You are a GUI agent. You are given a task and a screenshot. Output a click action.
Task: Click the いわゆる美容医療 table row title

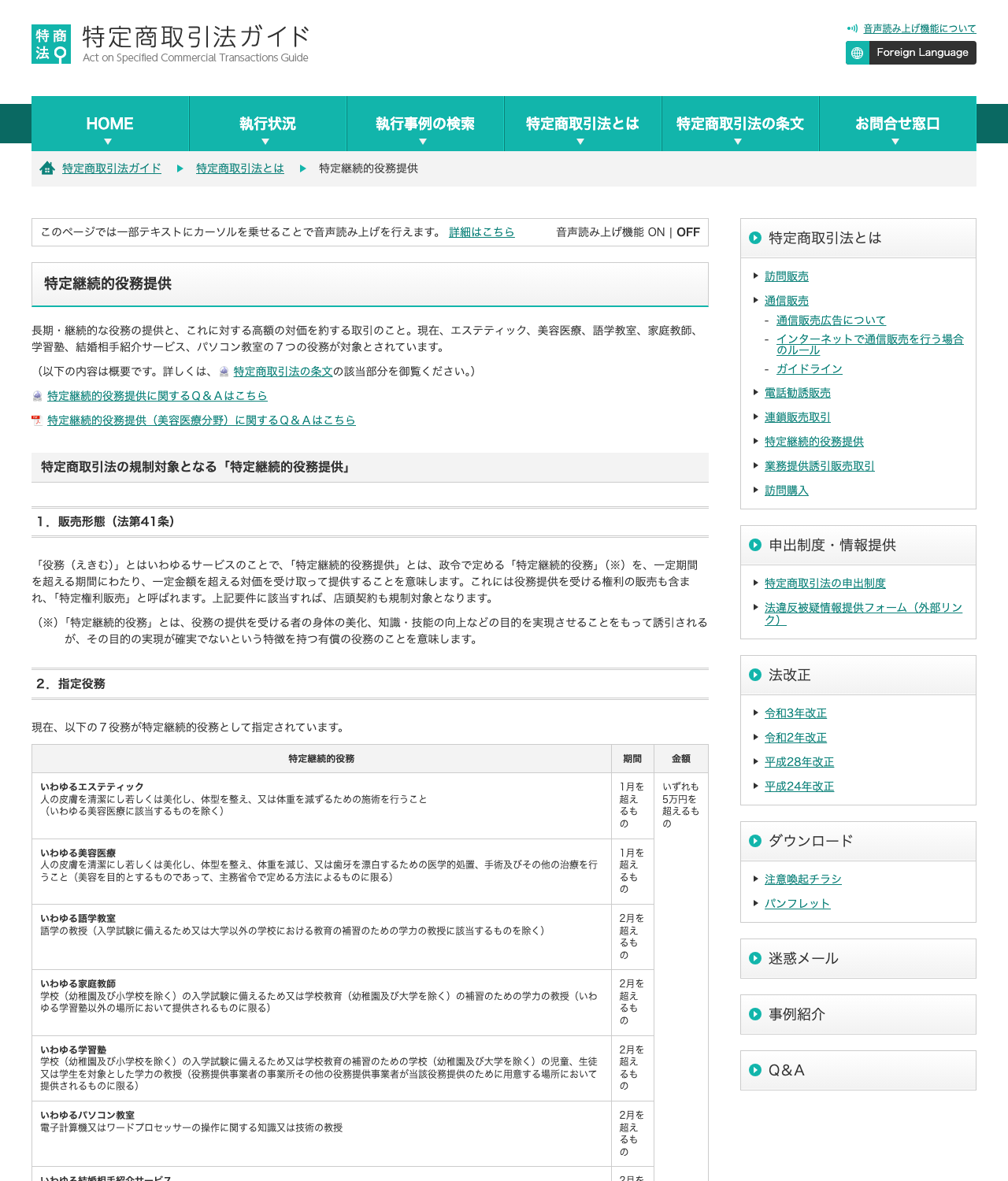point(78,853)
